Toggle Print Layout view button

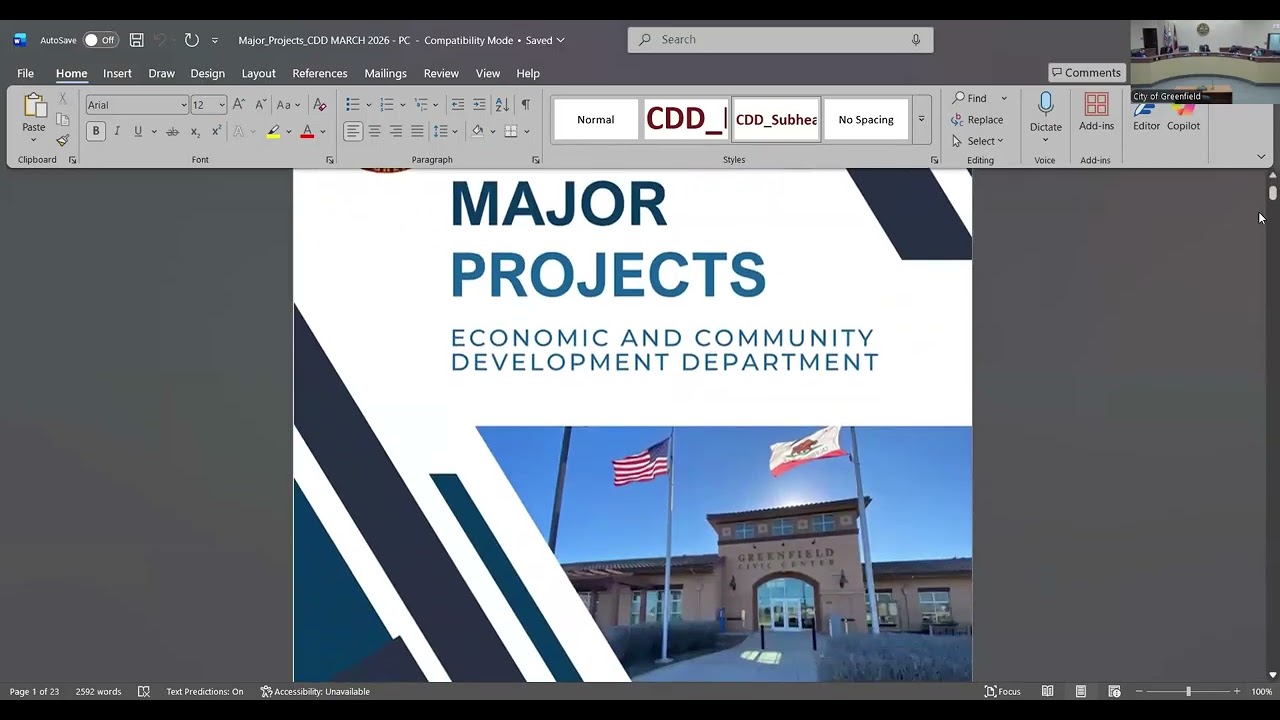tap(1081, 692)
